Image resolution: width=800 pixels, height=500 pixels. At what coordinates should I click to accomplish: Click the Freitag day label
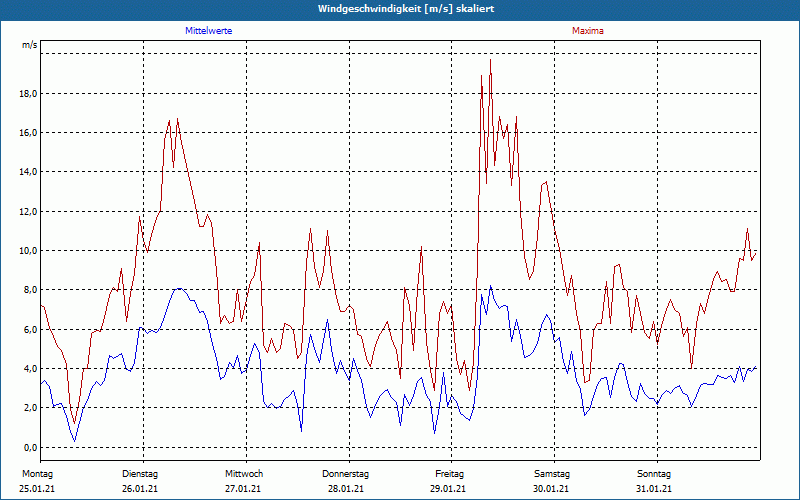(449, 474)
